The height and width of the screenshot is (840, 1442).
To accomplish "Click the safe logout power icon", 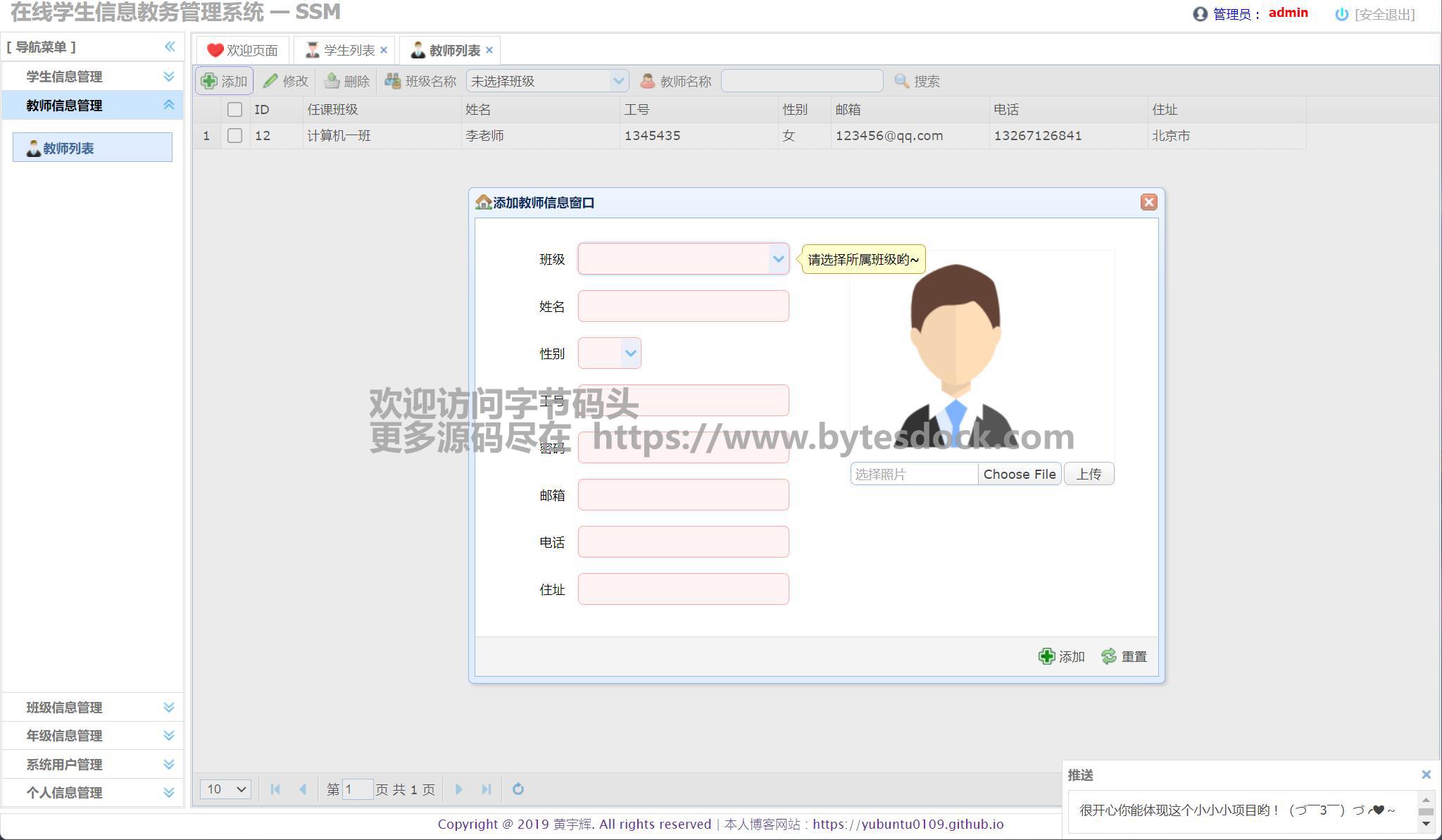I will click(x=1341, y=14).
